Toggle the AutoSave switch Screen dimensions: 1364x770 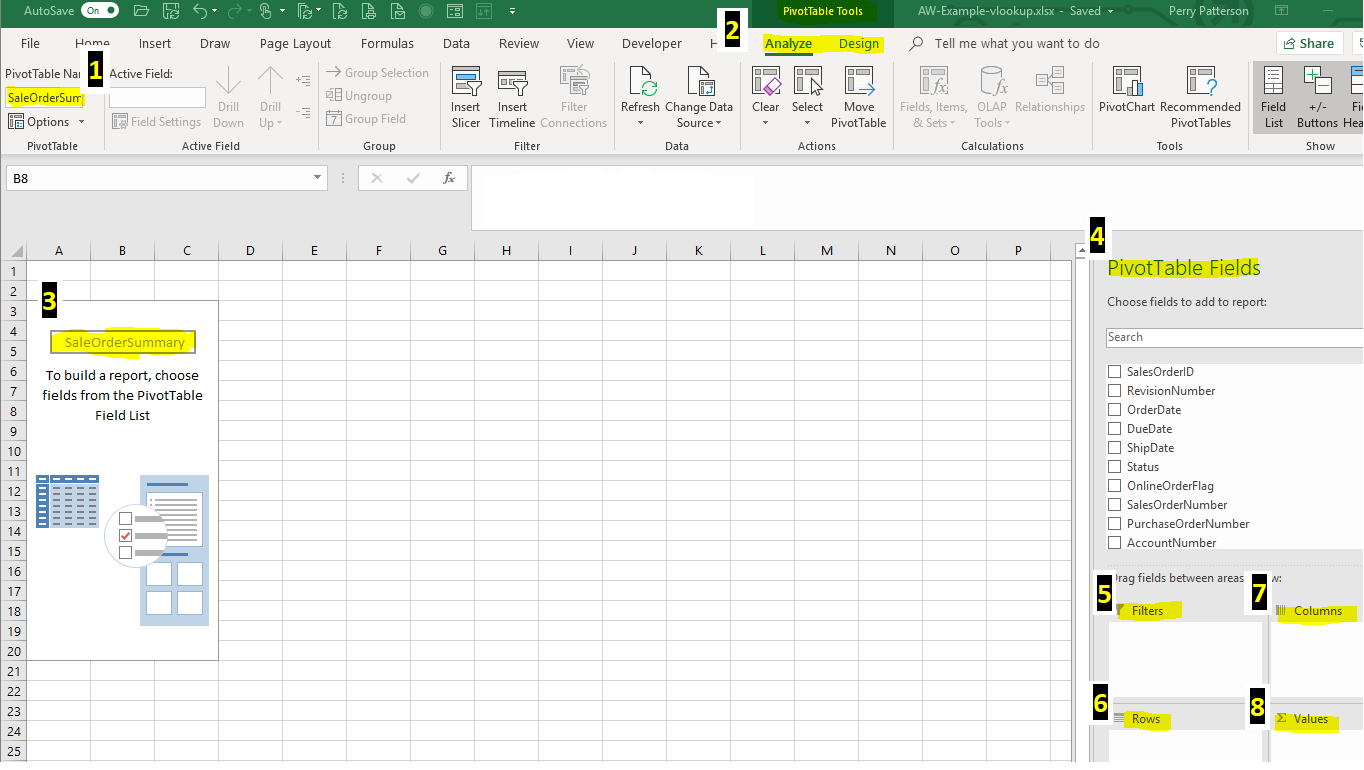[99, 11]
